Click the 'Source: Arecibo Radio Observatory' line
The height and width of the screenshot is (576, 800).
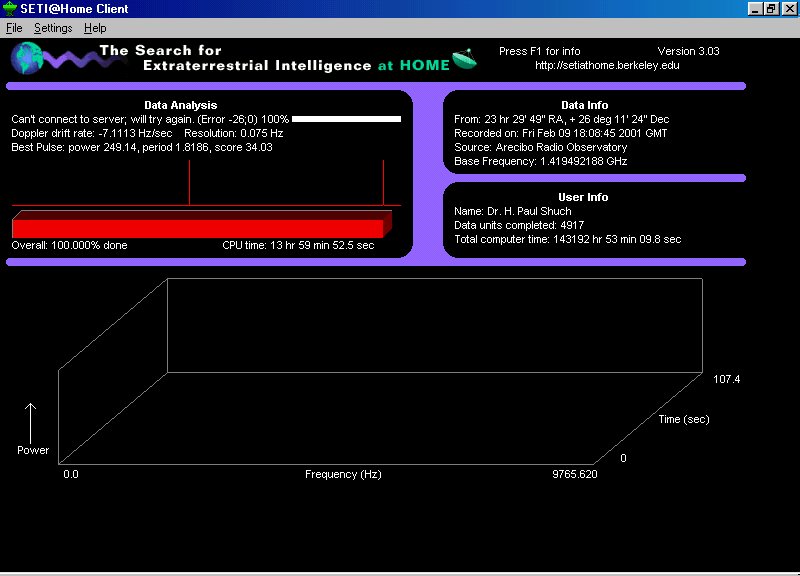pos(541,147)
